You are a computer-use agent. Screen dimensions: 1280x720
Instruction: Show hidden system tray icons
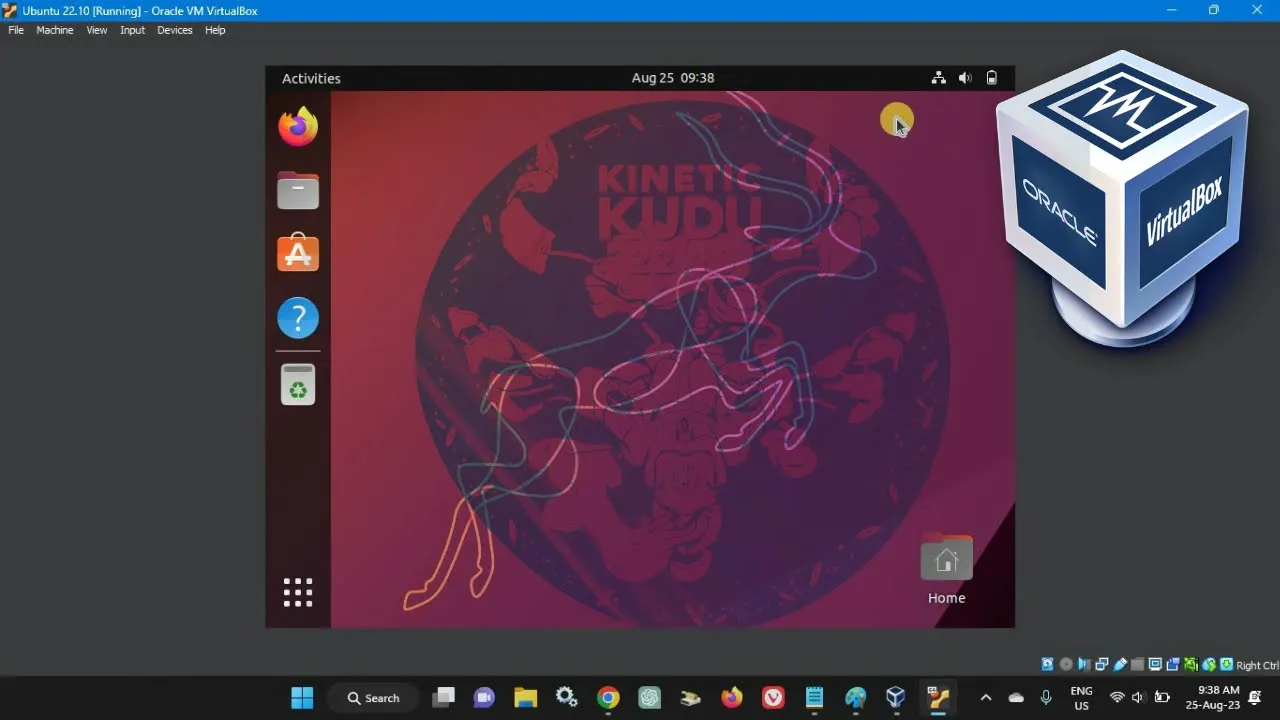pyautogui.click(x=985, y=697)
